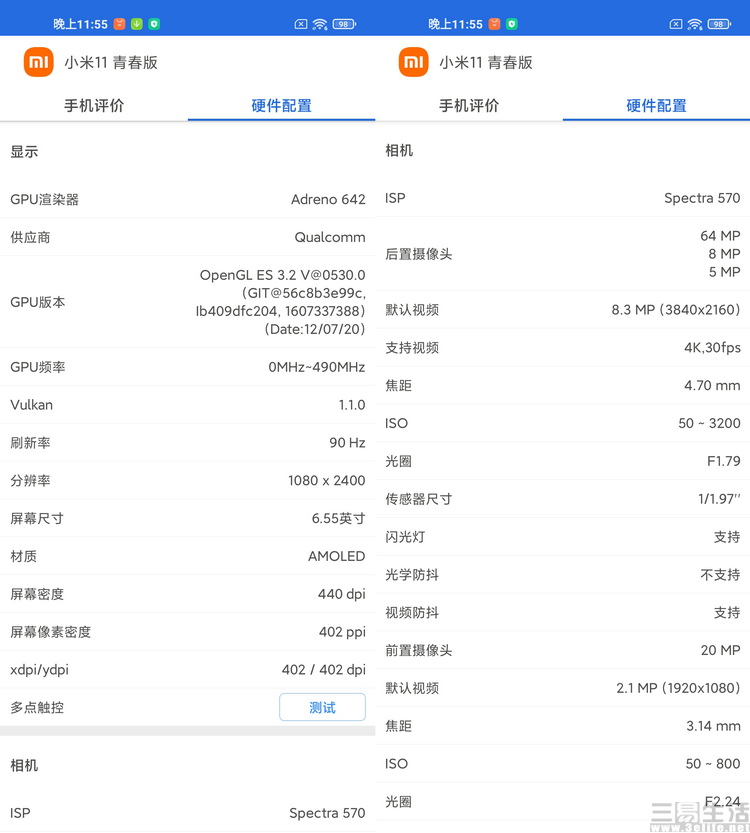Select the 不支持 optical stabilization value
The height and width of the screenshot is (833, 750).
720,574
